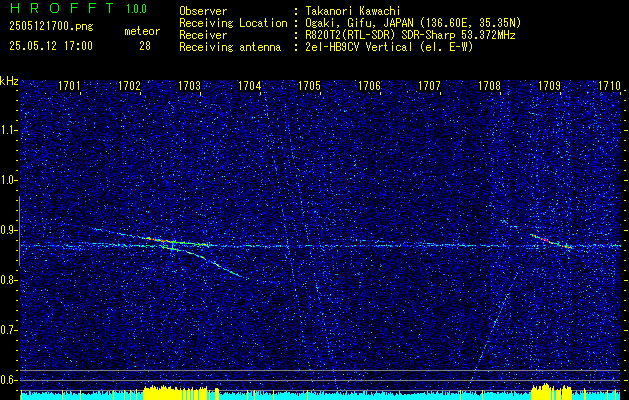The height and width of the screenshot is (400, 629).
Task: Click the 1706 time marker
Action: 369,86
